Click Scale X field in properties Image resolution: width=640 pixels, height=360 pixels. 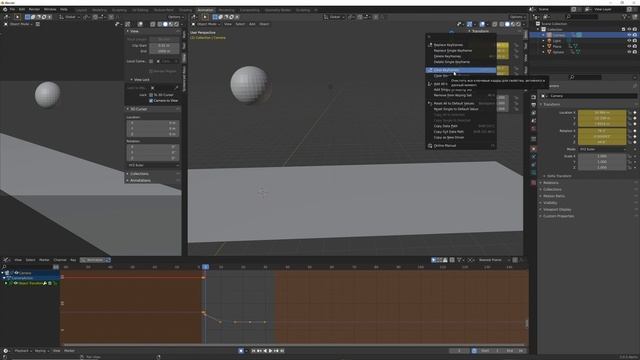602,156
